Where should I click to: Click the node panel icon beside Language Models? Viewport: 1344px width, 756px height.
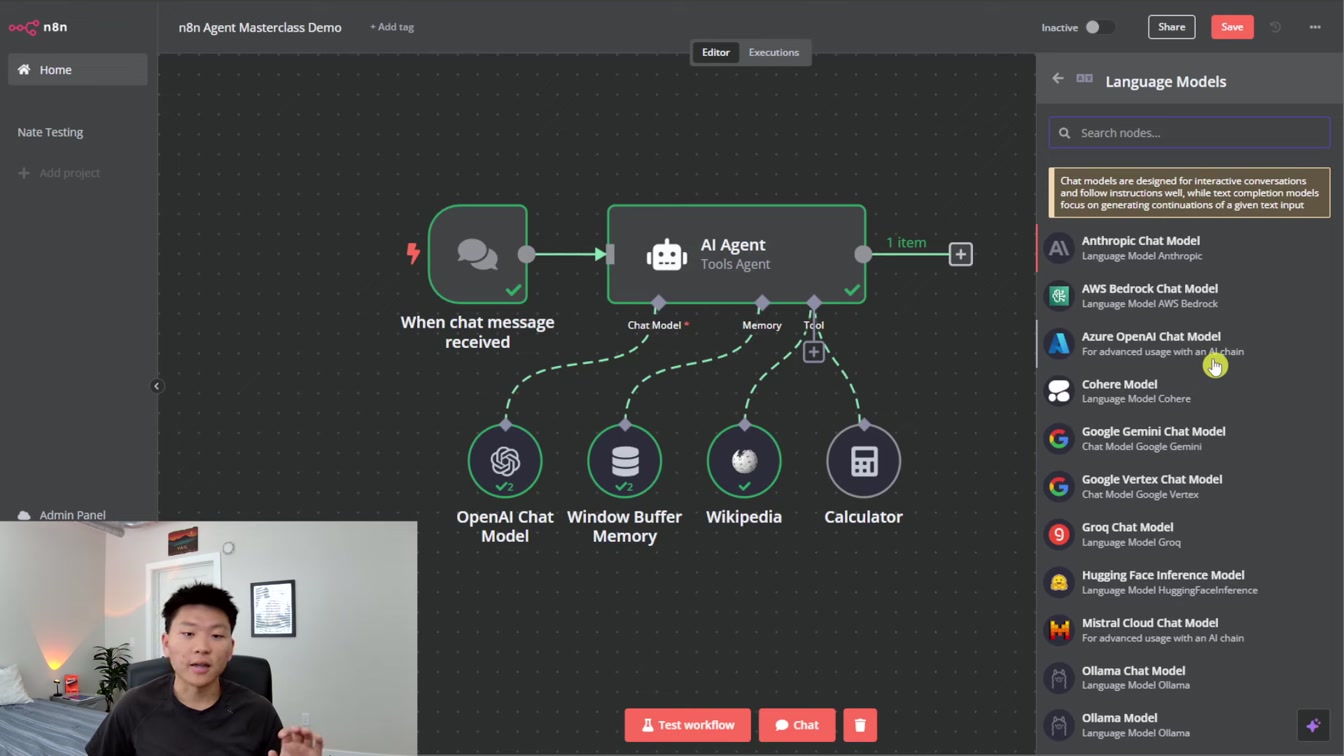(1084, 78)
